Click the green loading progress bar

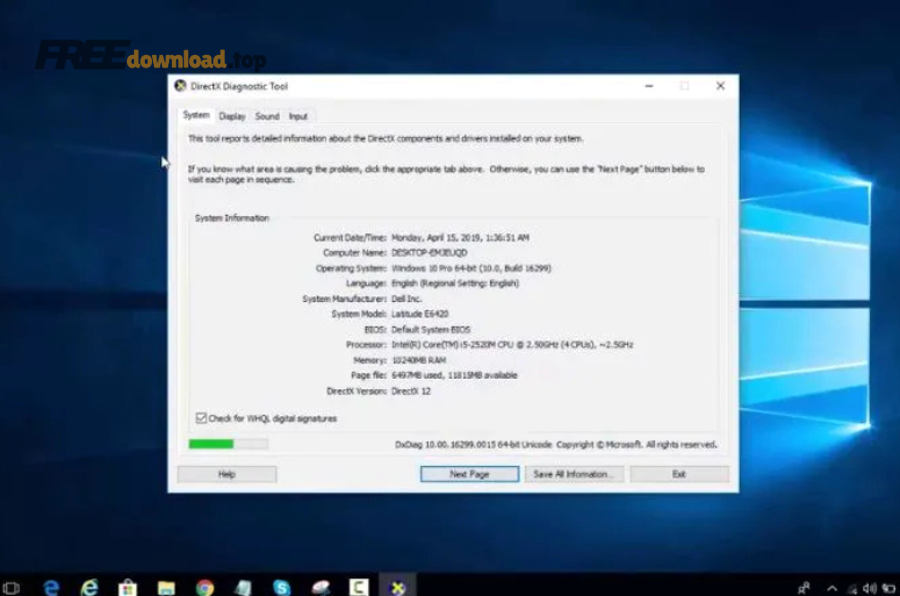coord(228,444)
